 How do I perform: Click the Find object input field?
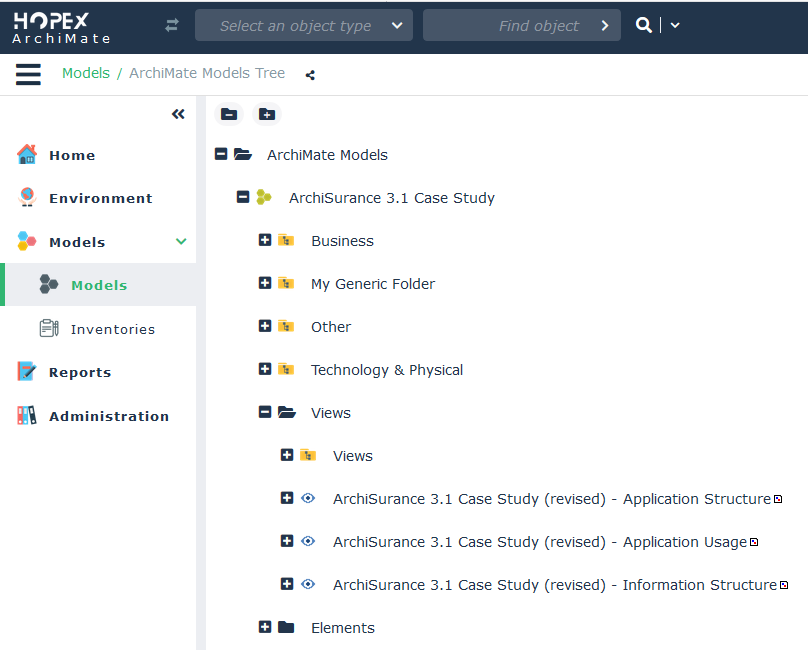point(510,26)
